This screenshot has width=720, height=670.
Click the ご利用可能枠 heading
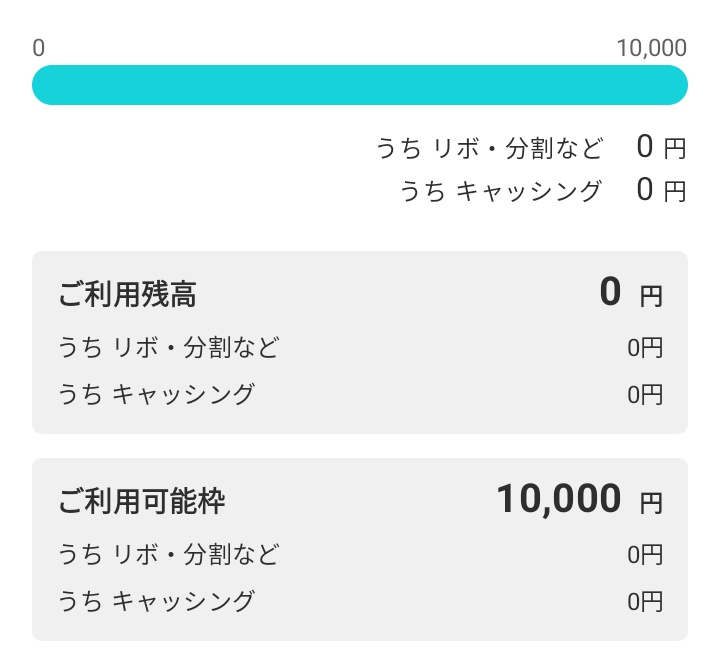(x=142, y=501)
